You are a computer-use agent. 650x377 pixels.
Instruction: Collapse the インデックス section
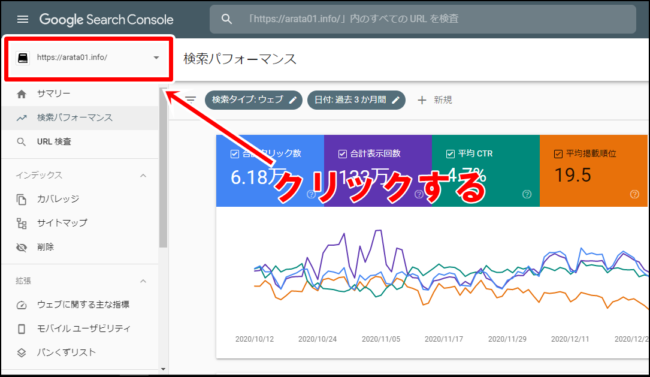(x=143, y=175)
